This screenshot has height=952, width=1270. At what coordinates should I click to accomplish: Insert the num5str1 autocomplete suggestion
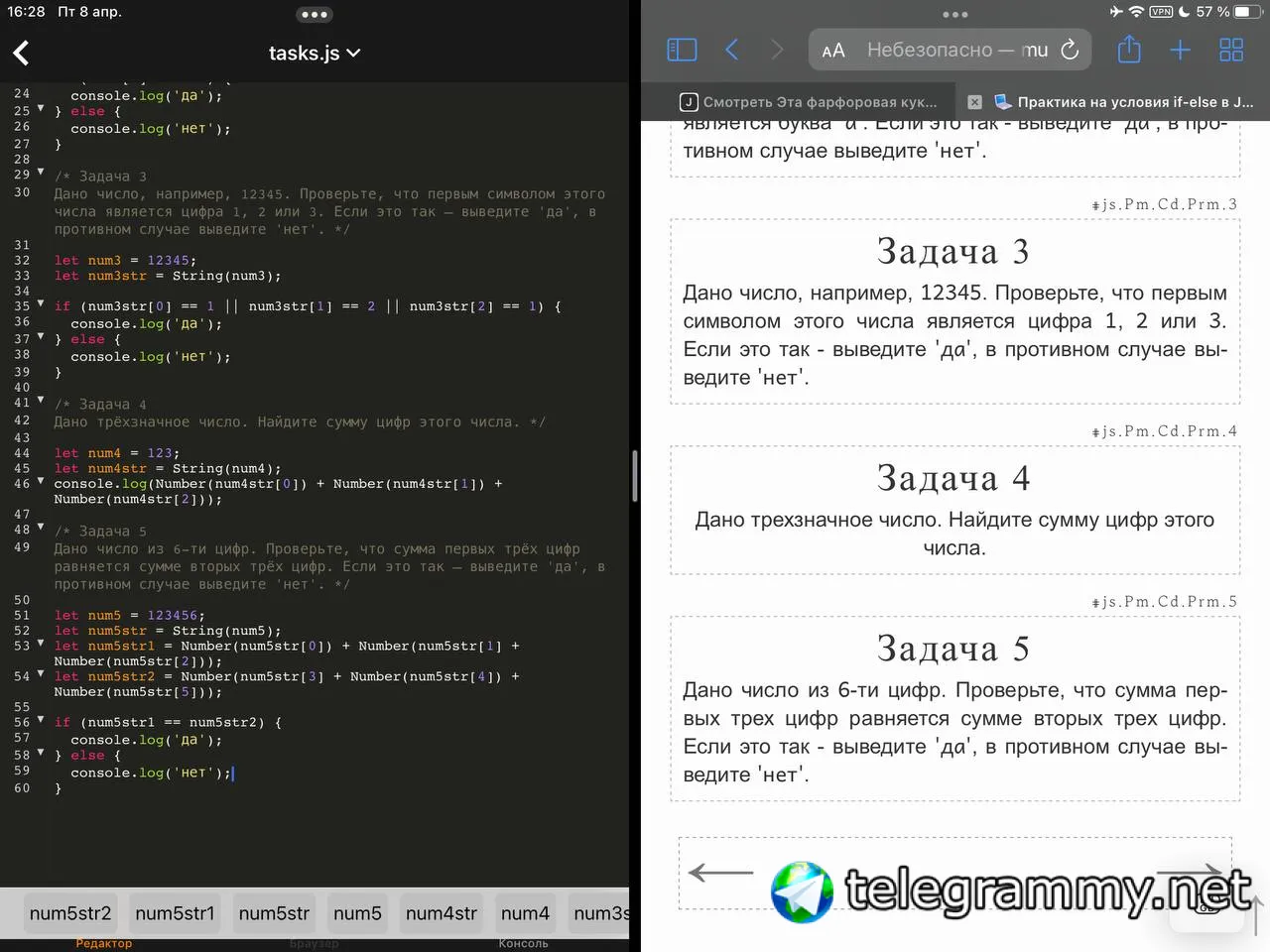[175, 913]
